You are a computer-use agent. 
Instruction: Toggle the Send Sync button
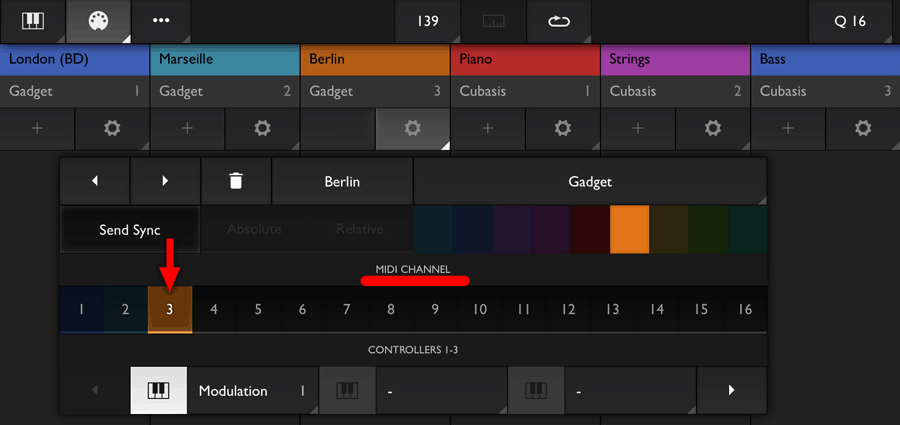[x=130, y=230]
